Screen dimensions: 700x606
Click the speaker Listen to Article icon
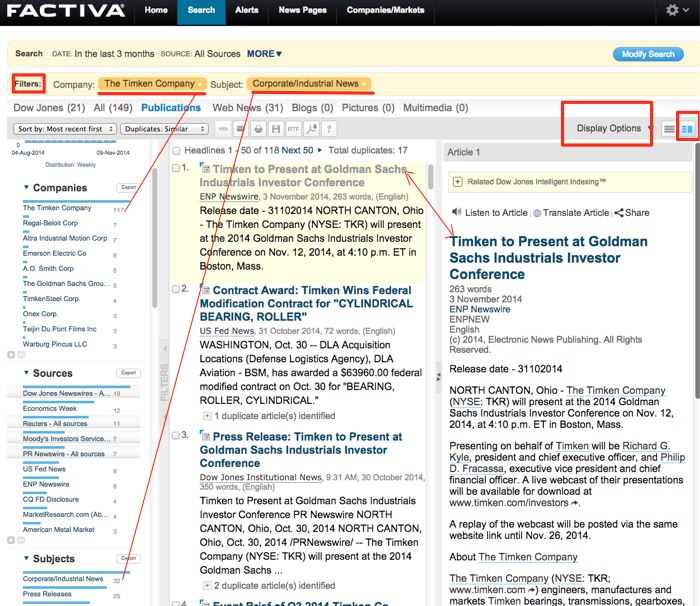(456, 212)
